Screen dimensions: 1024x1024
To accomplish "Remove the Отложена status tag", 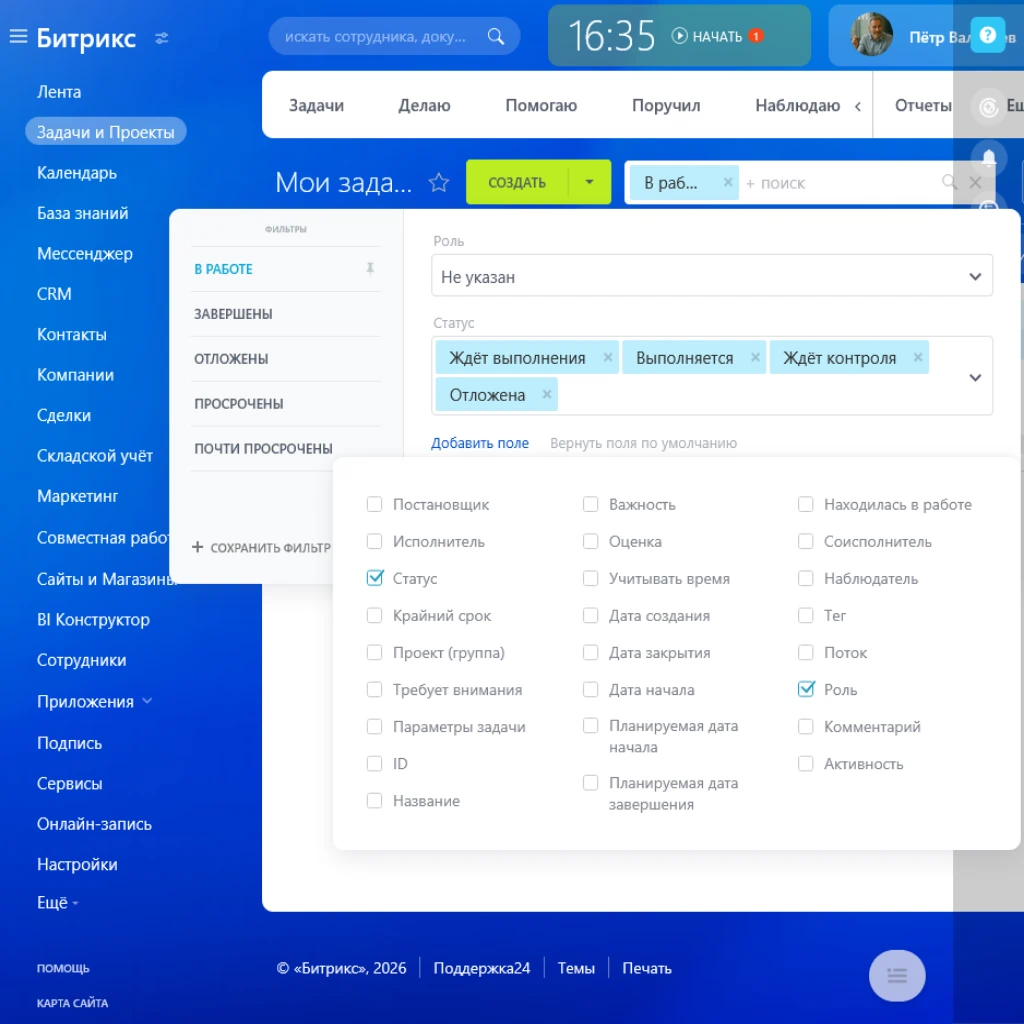I will (546, 395).
